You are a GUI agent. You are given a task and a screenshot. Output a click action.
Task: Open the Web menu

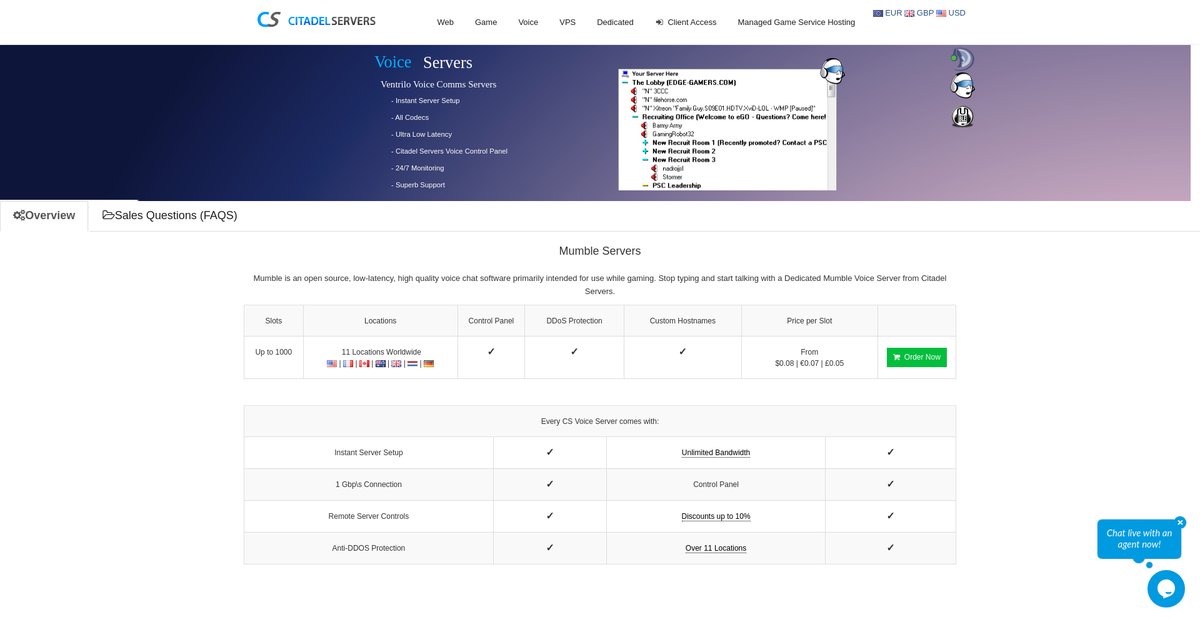click(445, 22)
